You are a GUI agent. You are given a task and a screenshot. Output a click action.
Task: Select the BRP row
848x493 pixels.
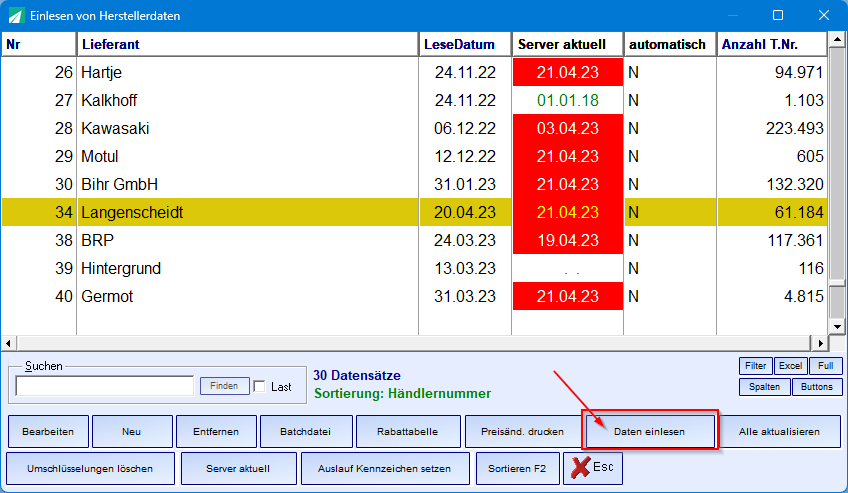(x=414, y=241)
